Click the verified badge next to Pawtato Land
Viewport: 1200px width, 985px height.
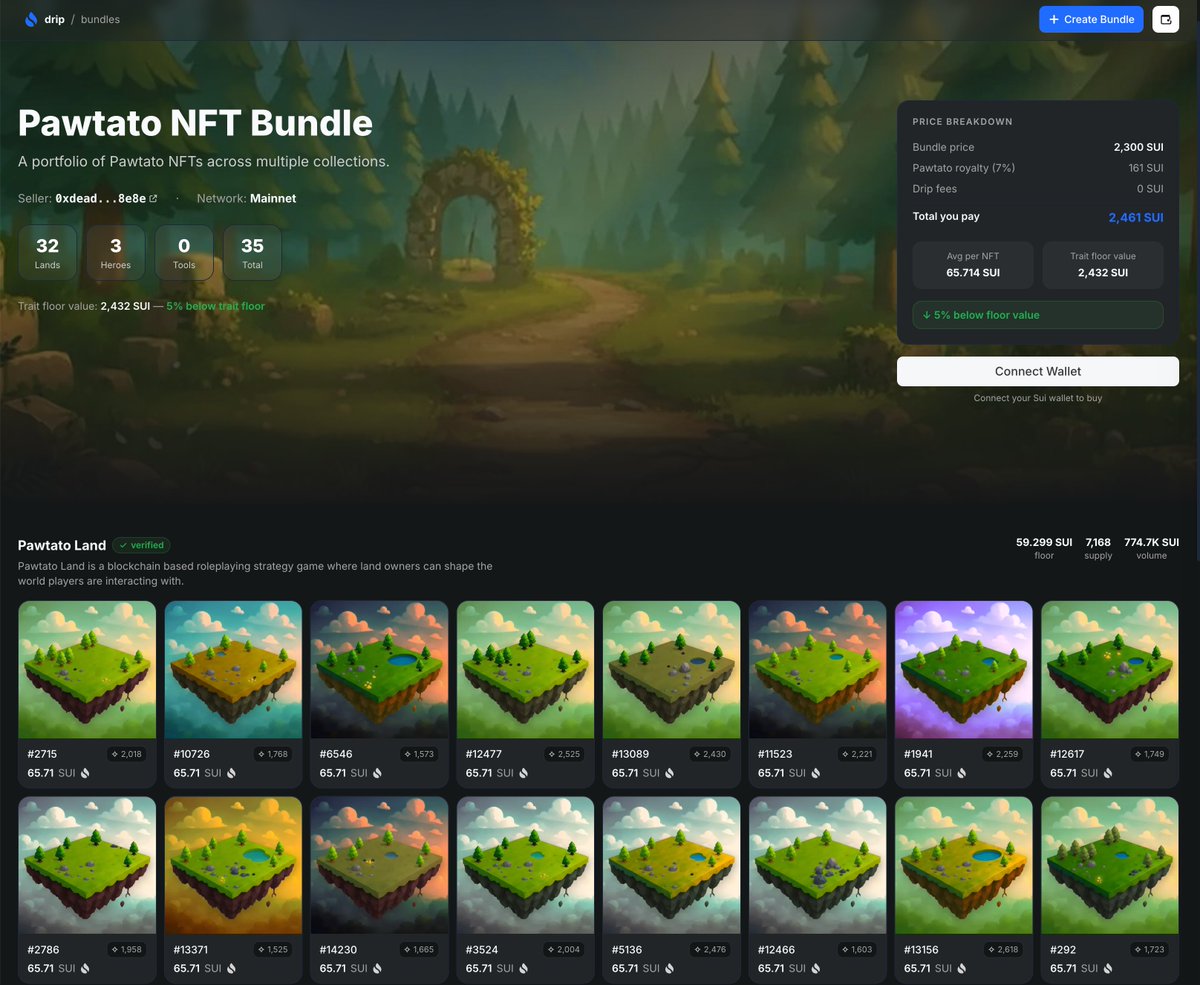pyautogui.click(x=141, y=545)
